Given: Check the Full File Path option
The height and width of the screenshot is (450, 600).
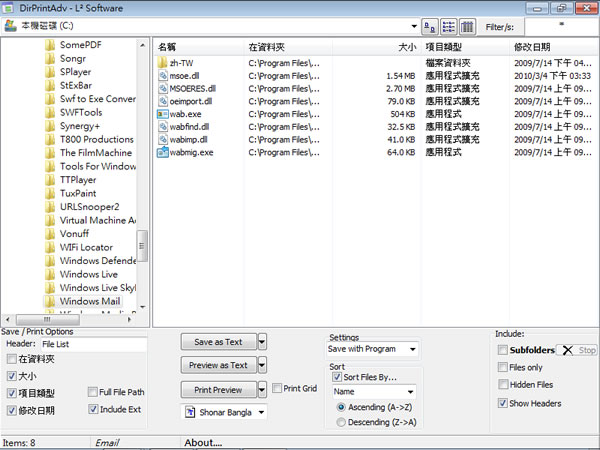Looking at the screenshot, I should tap(93, 392).
